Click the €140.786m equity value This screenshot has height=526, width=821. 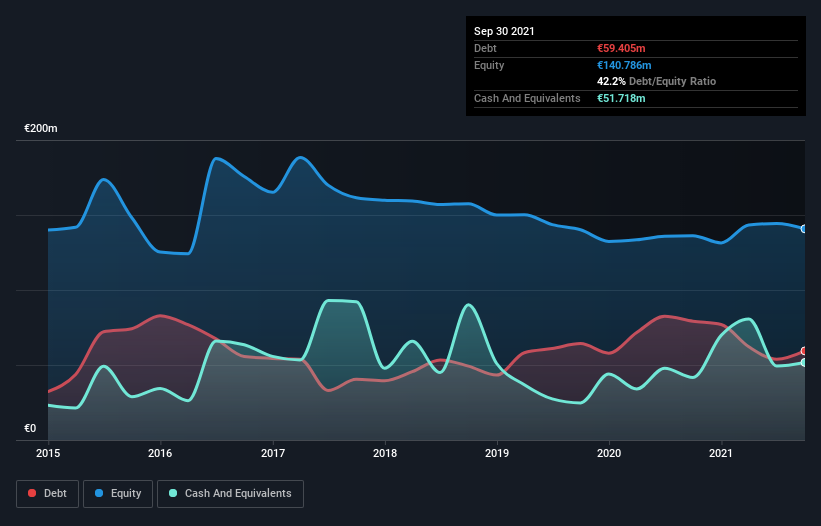tap(624, 65)
